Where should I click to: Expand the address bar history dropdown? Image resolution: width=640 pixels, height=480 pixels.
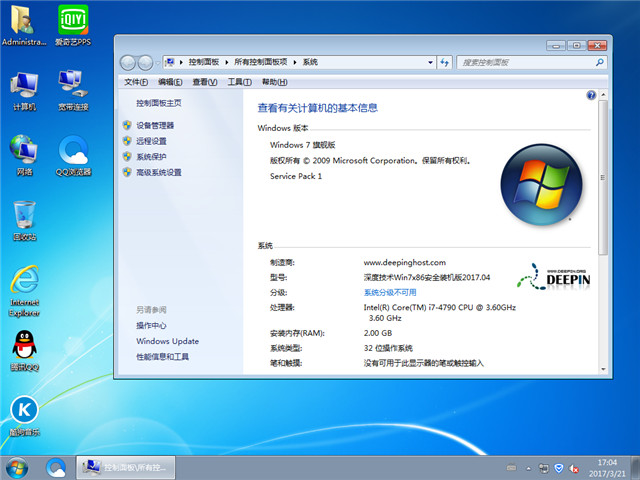(x=430, y=62)
